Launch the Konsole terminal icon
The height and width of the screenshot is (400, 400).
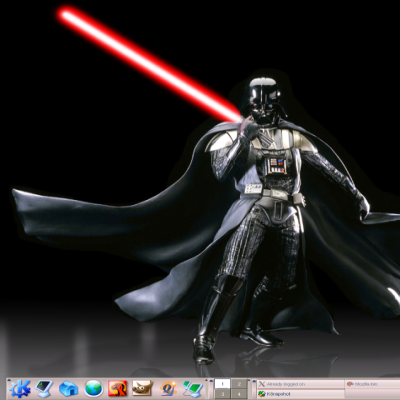(x=44, y=389)
